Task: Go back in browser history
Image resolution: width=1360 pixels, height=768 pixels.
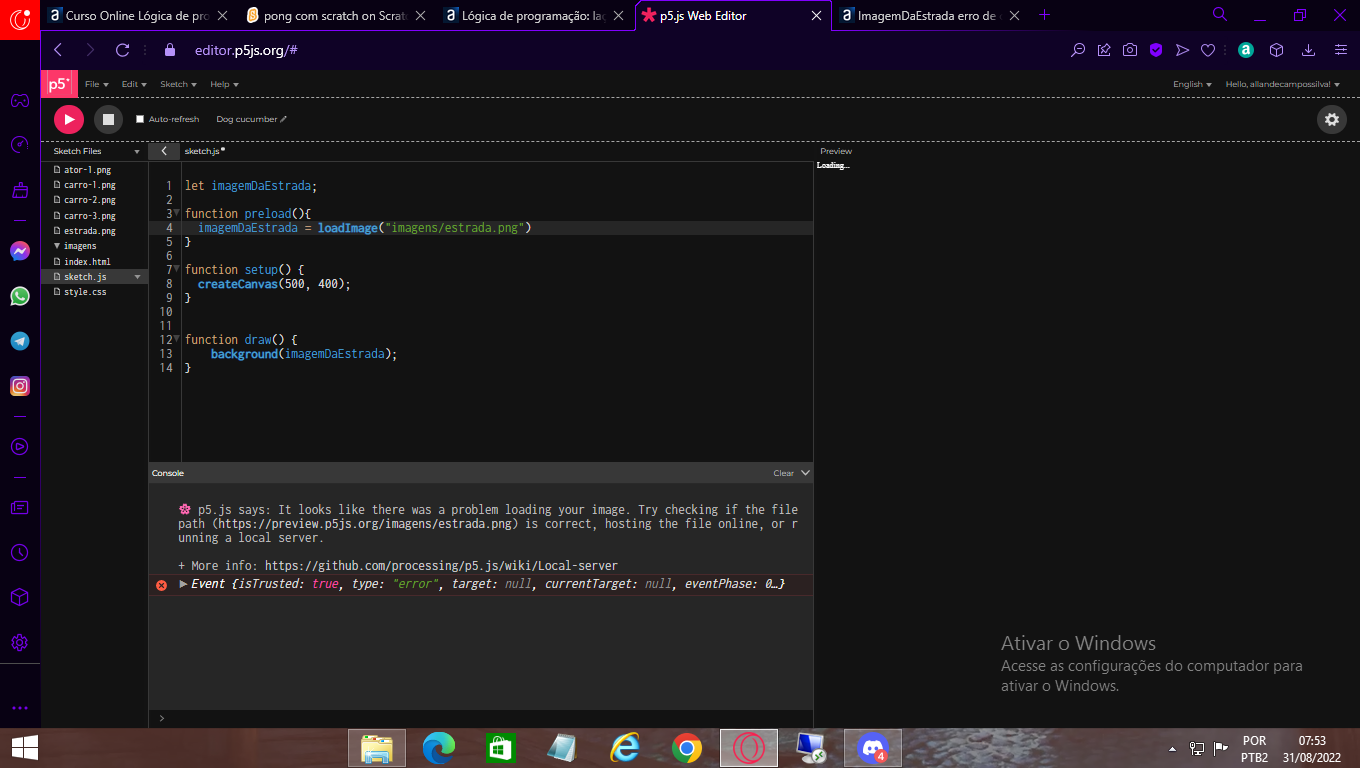Action: coord(58,50)
